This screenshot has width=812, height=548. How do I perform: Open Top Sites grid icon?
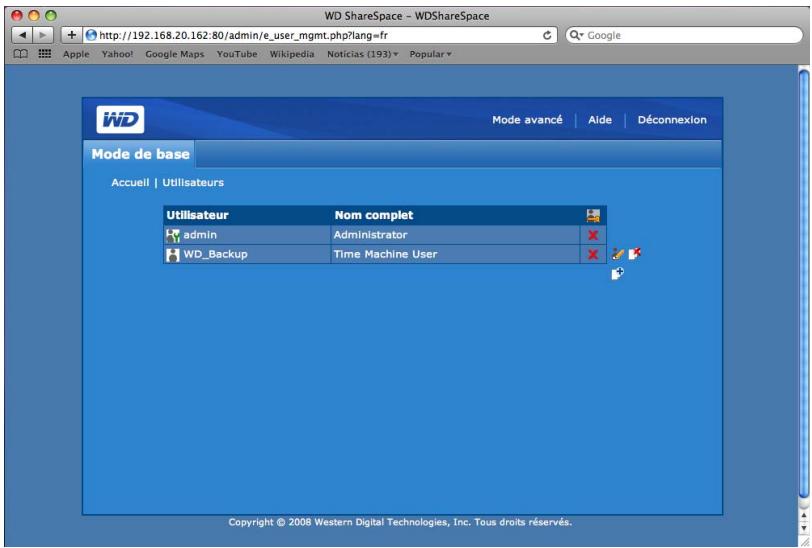pyautogui.click(x=45, y=53)
